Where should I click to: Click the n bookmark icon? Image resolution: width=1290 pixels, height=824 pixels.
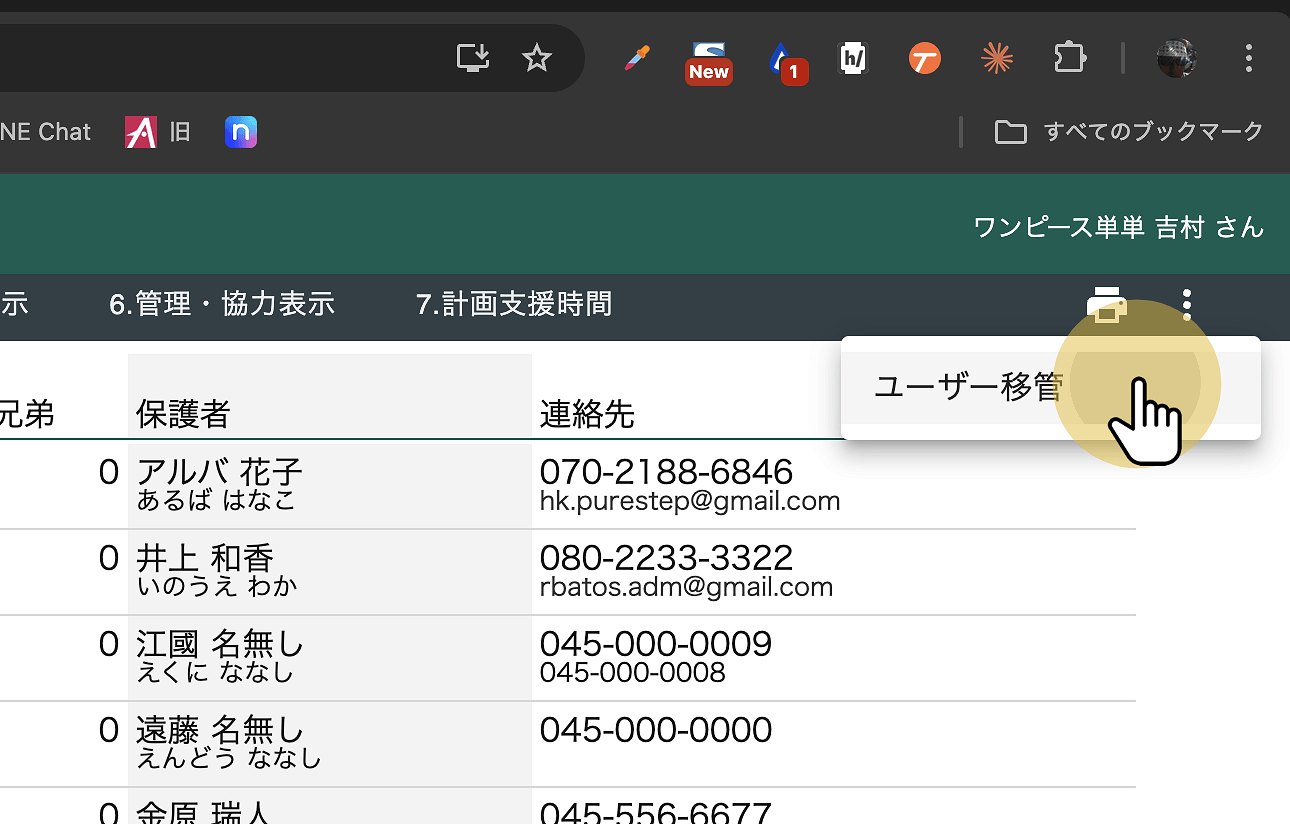(241, 132)
